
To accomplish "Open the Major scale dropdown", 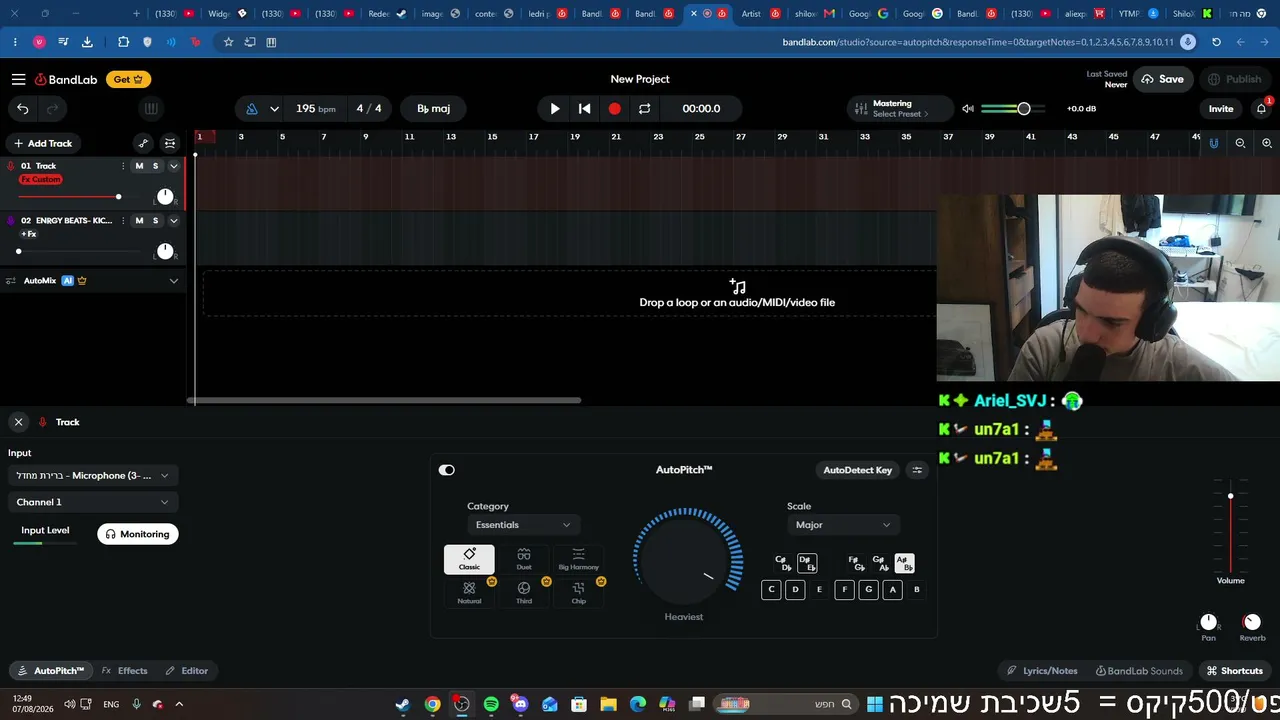I will coord(843,525).
